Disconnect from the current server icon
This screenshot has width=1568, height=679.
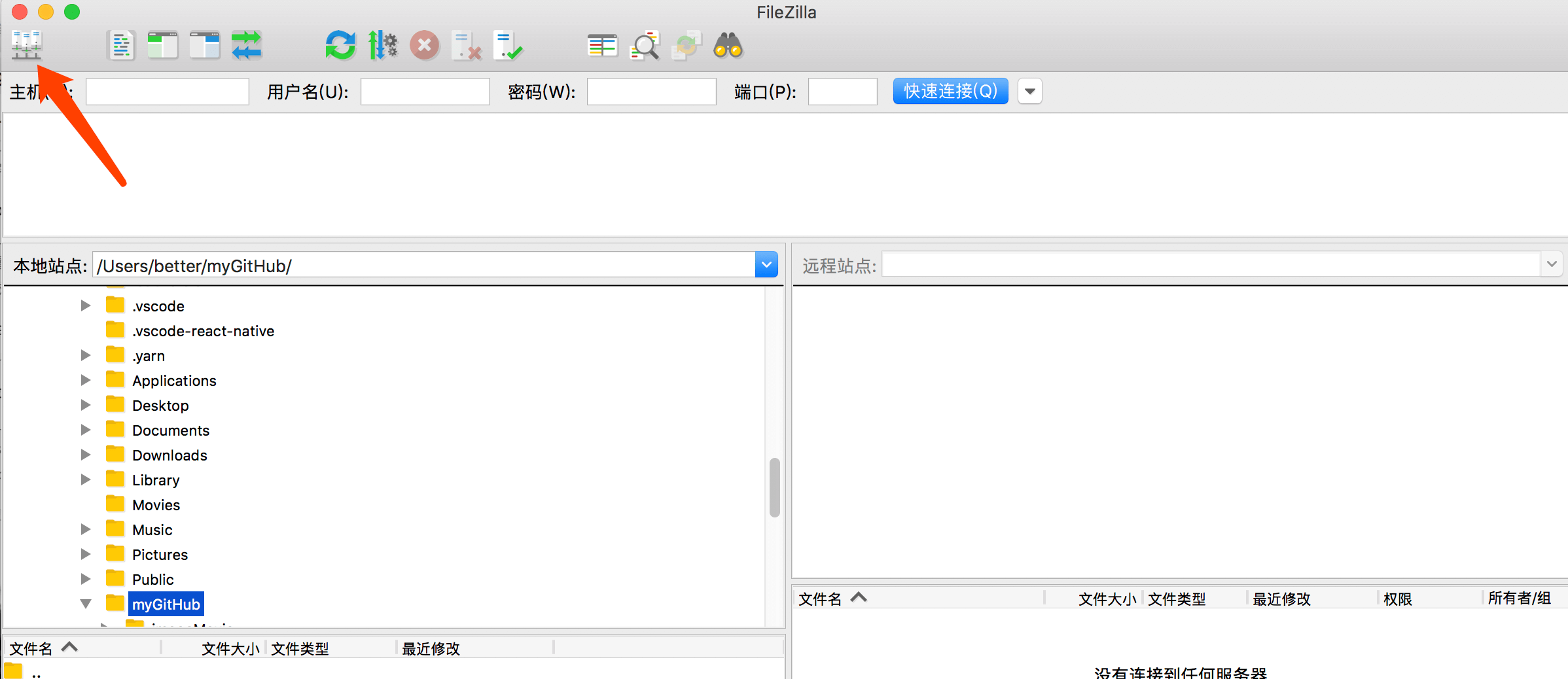(467, 46)
